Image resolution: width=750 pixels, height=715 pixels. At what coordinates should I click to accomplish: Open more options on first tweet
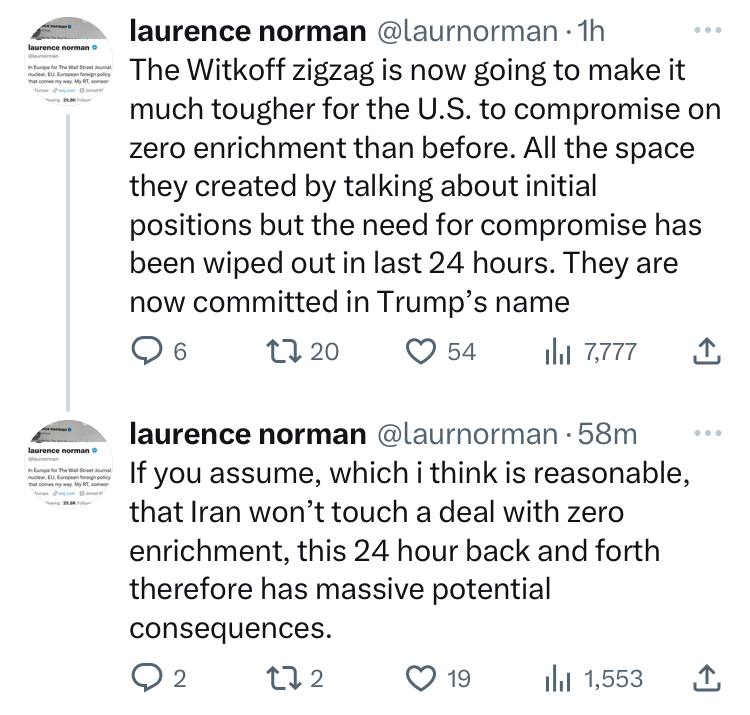tap(707, 32)
